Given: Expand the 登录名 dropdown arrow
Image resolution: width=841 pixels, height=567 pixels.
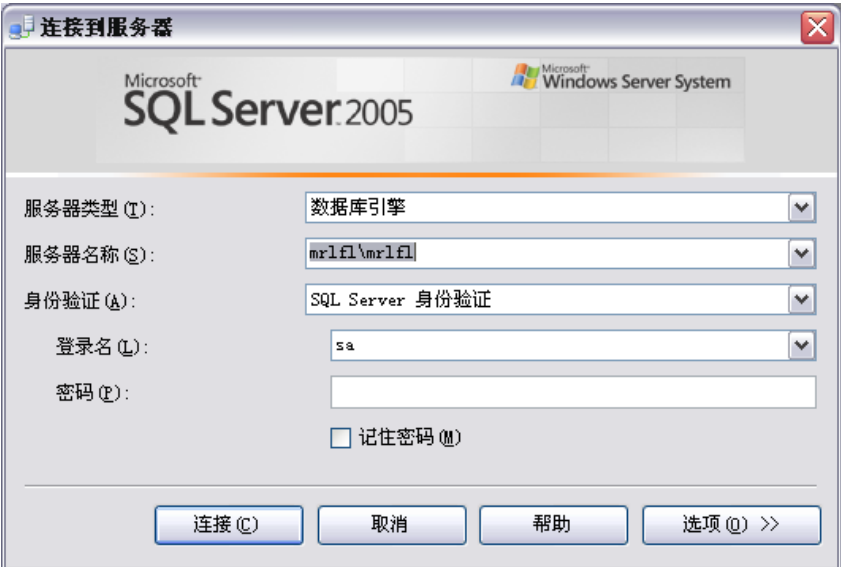Looking at the screenshot, I should coord(802,345).
